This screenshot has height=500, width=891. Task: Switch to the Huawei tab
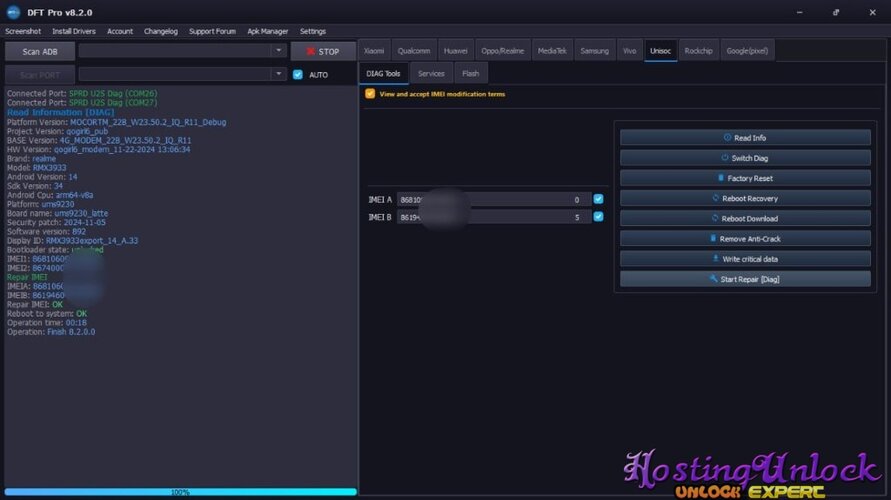(x=456, y=51)
